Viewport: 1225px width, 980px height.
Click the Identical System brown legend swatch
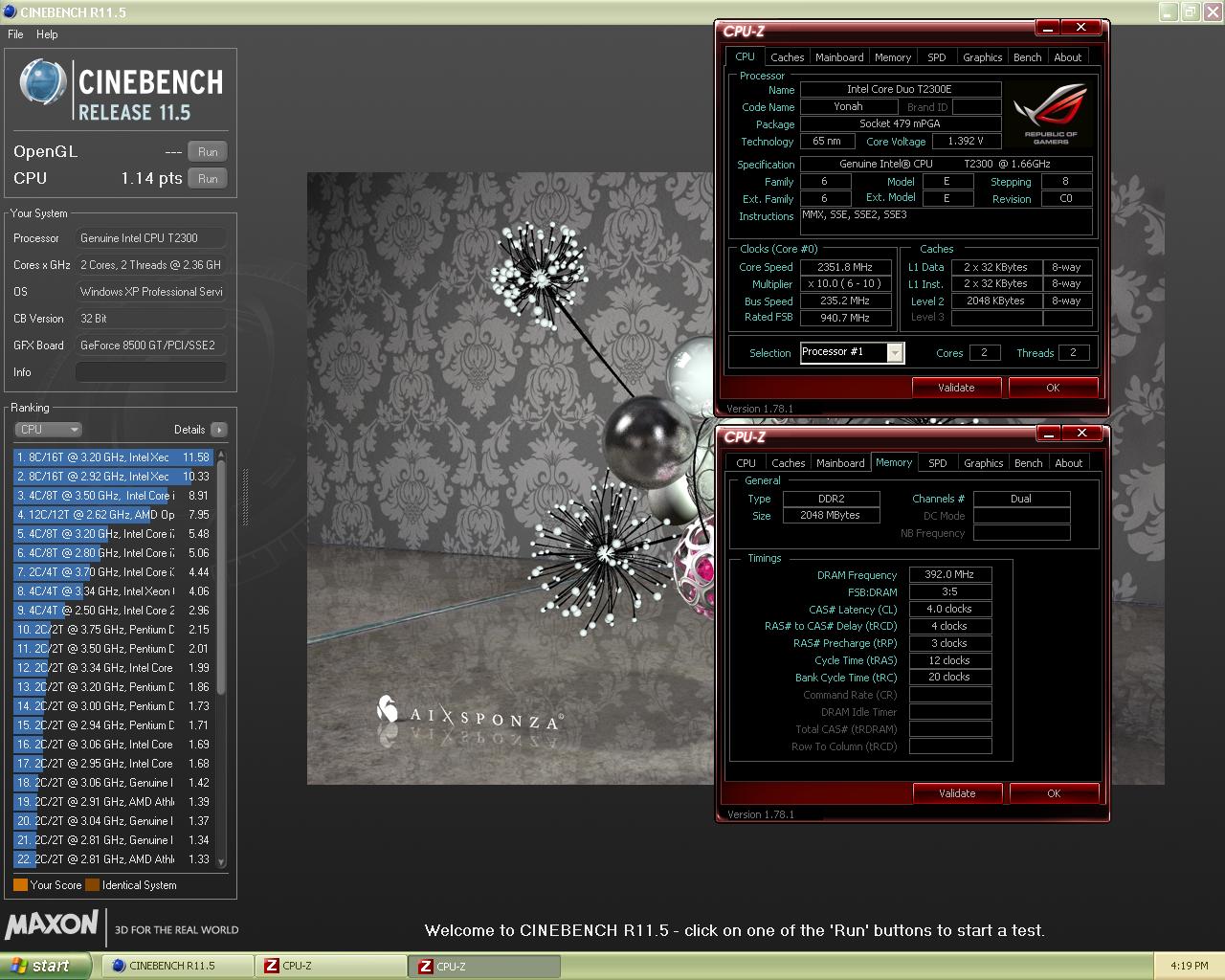coord(92,885)
